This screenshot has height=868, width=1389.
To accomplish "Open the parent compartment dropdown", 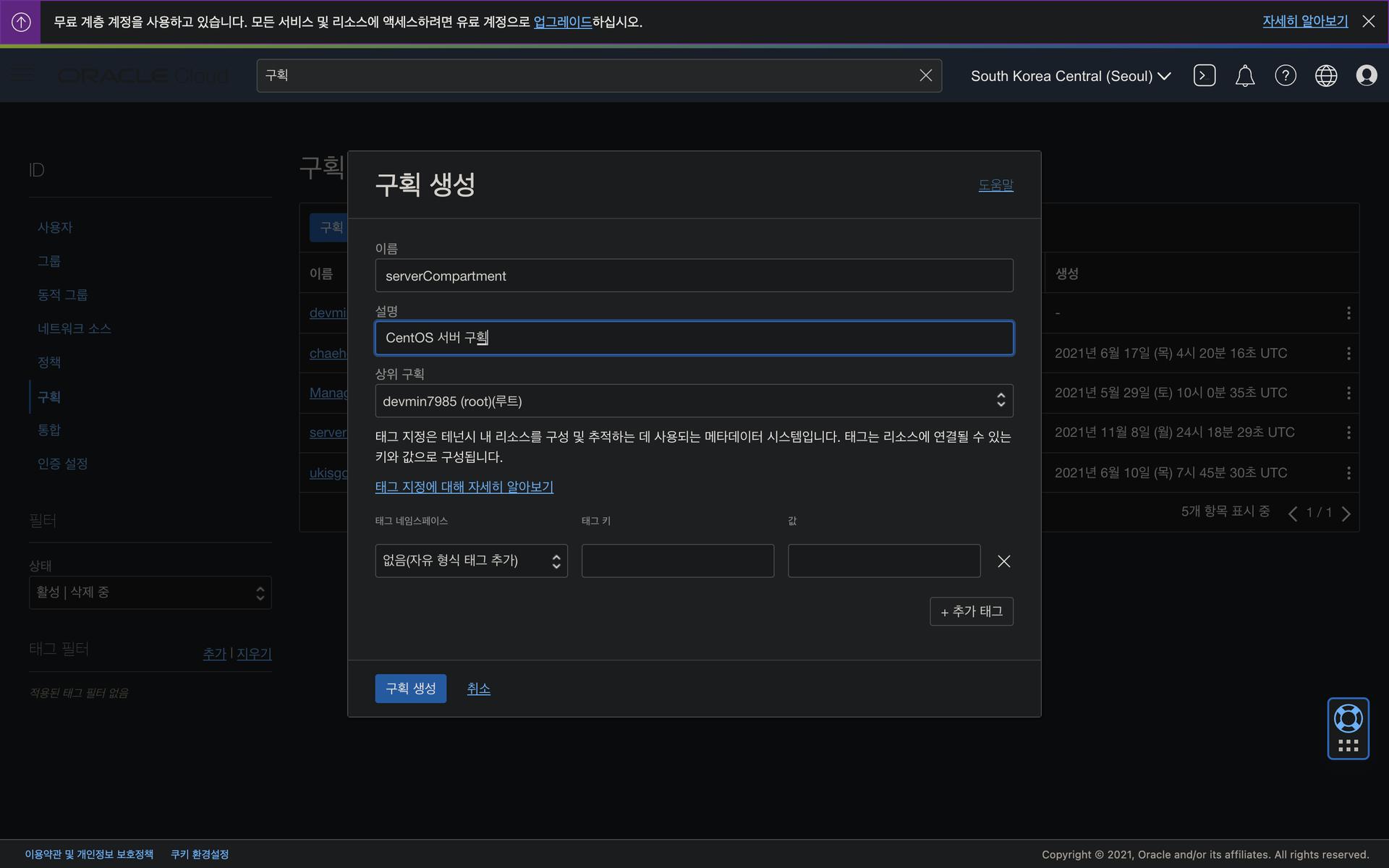I will click(x=694, y=401).
